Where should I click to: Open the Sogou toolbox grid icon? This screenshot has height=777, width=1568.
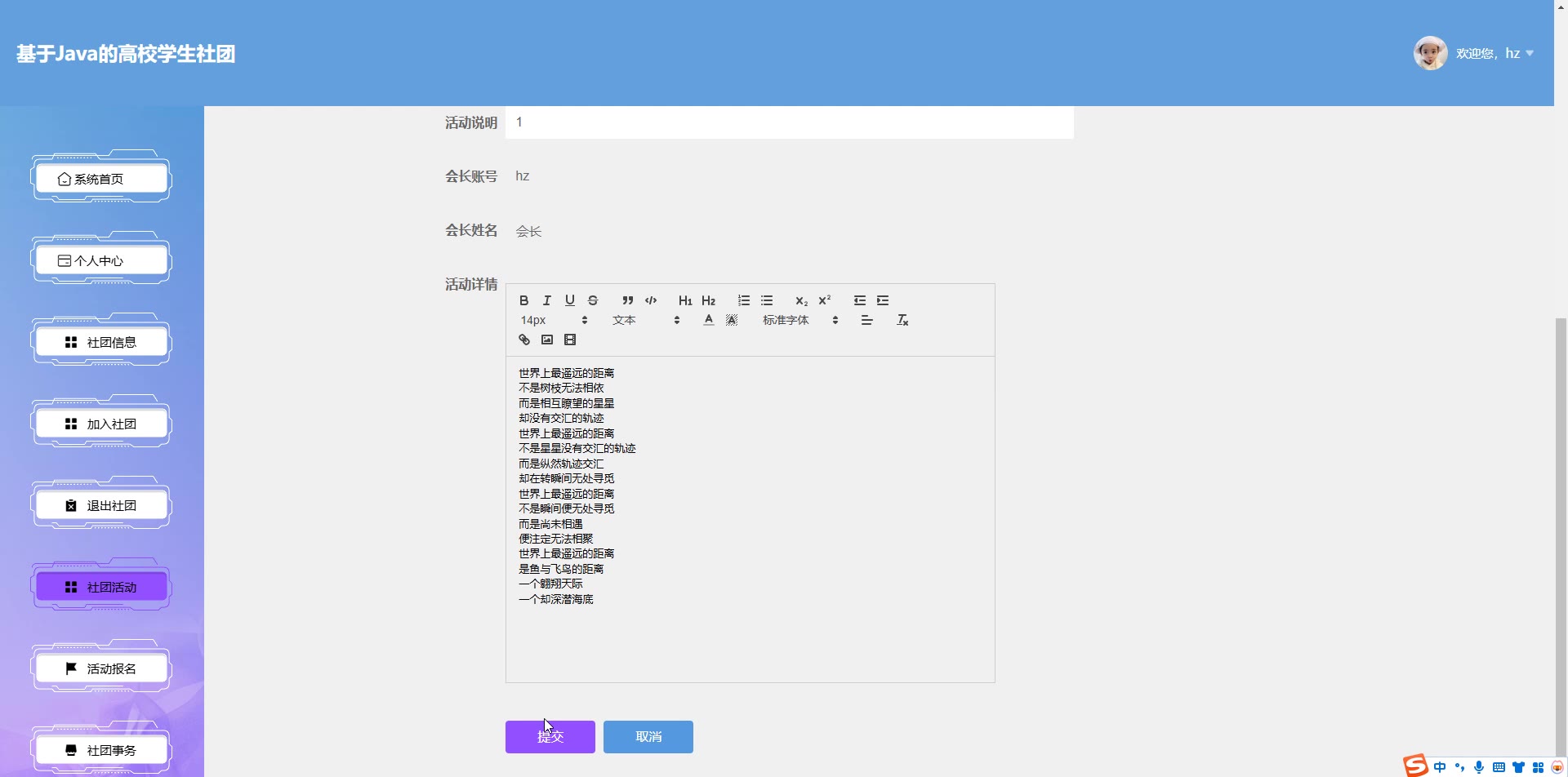tap(1538, 767)
